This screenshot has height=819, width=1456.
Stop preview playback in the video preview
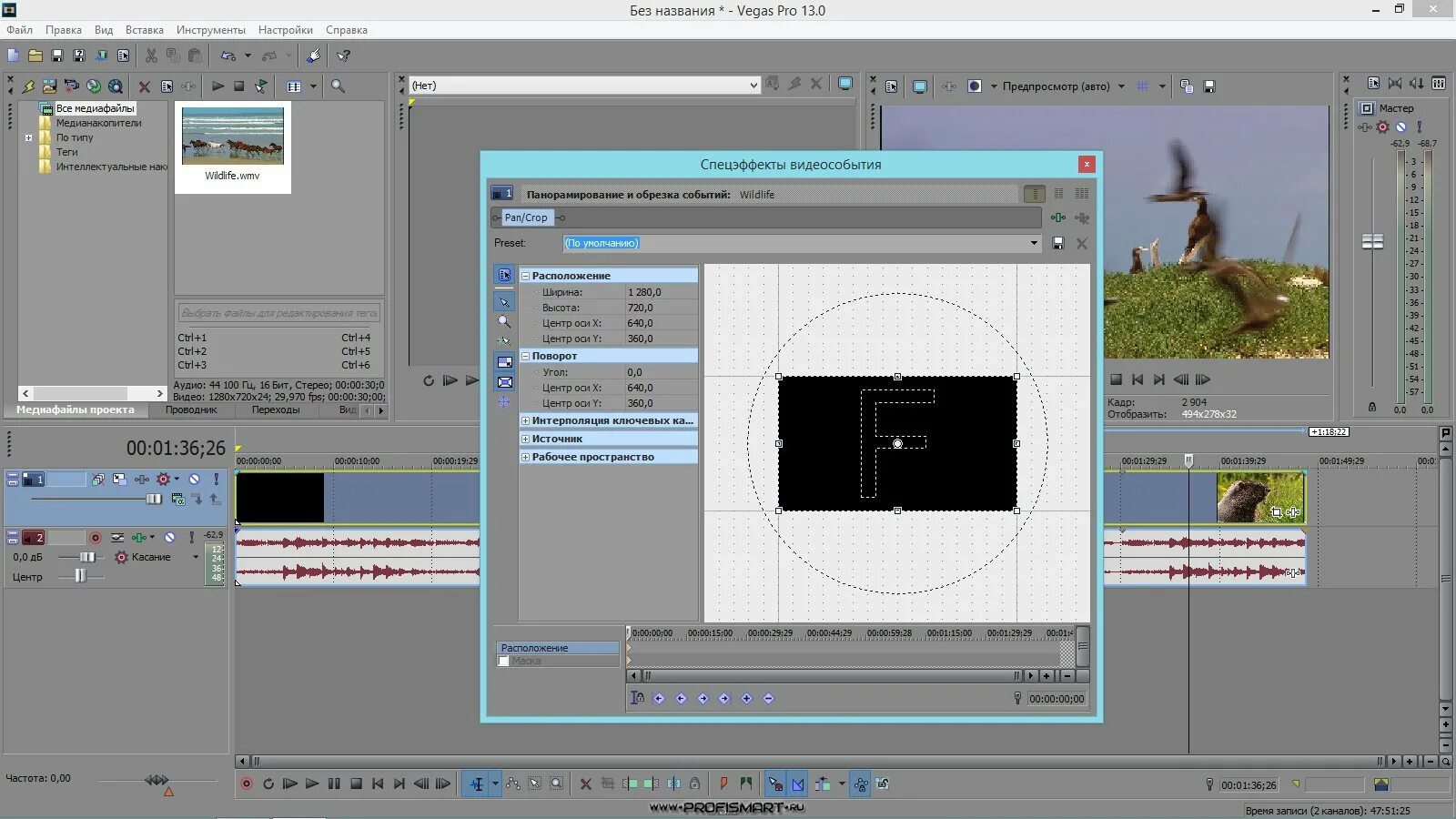point(1116,379)
